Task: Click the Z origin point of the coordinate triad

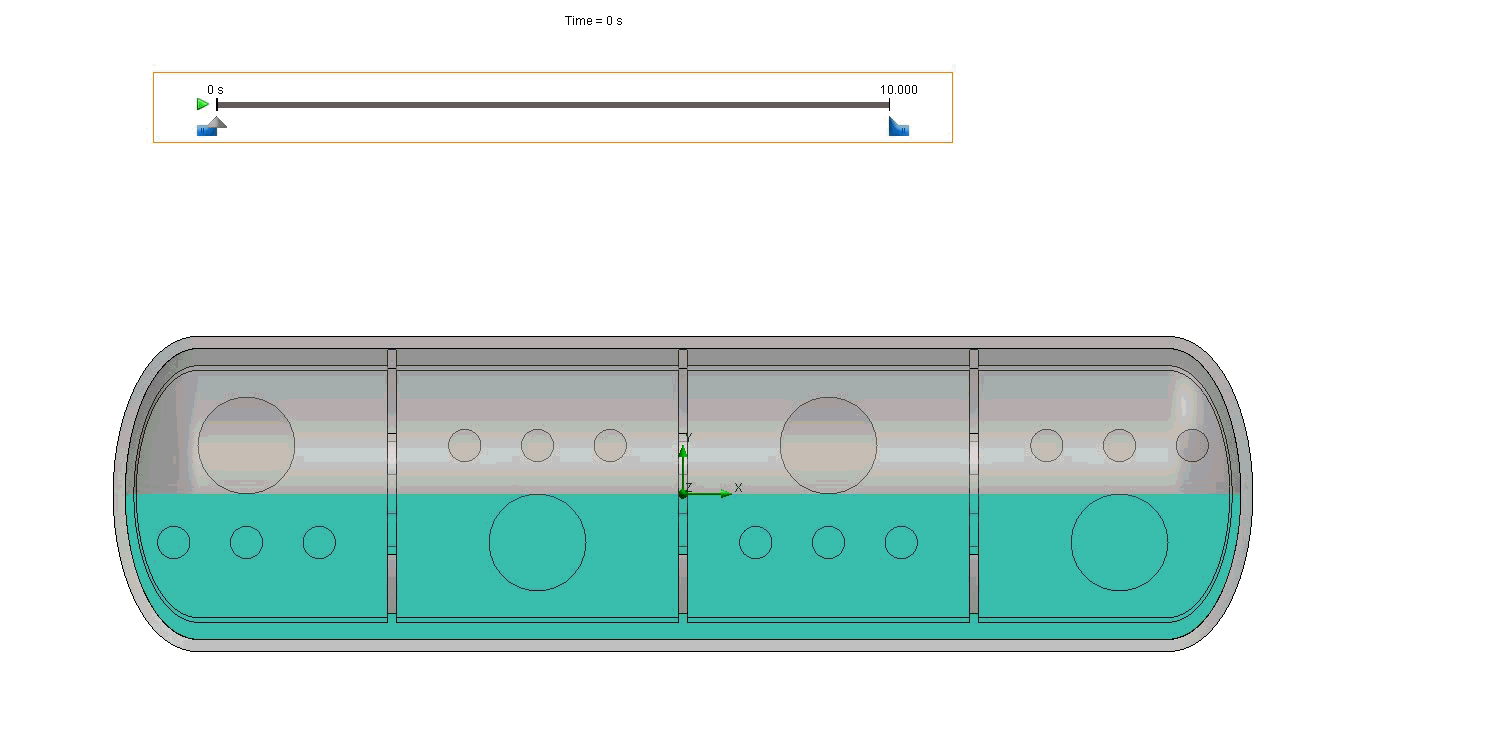Action: 683,491
